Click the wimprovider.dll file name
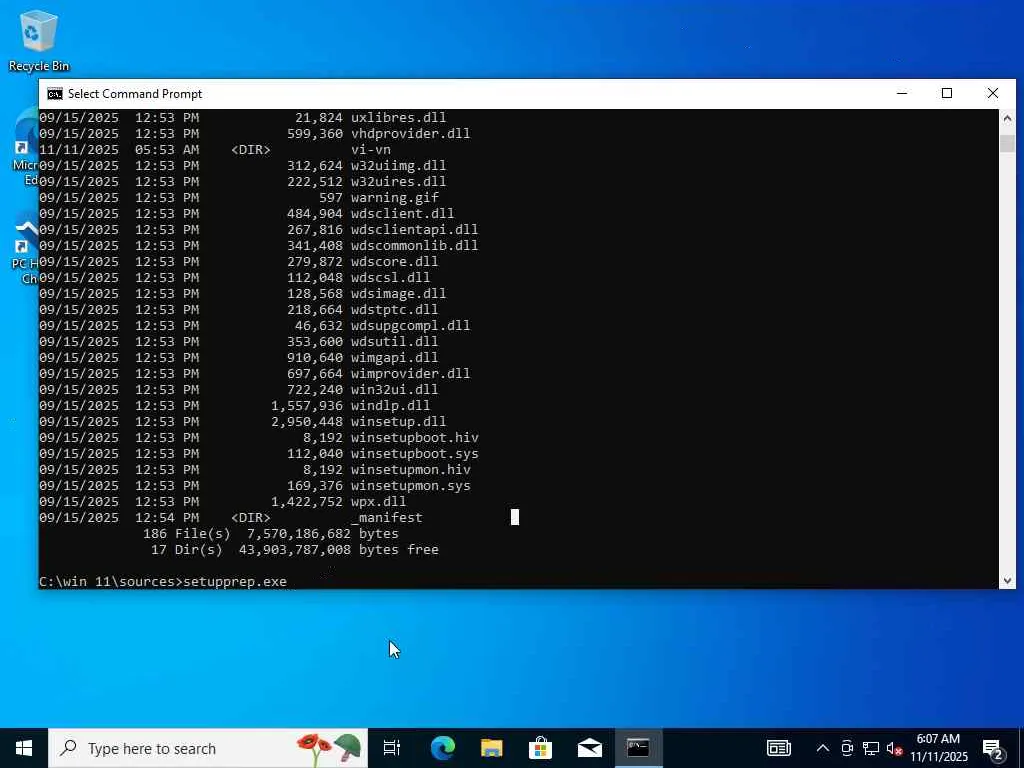1024x768 pixels. 410,374
